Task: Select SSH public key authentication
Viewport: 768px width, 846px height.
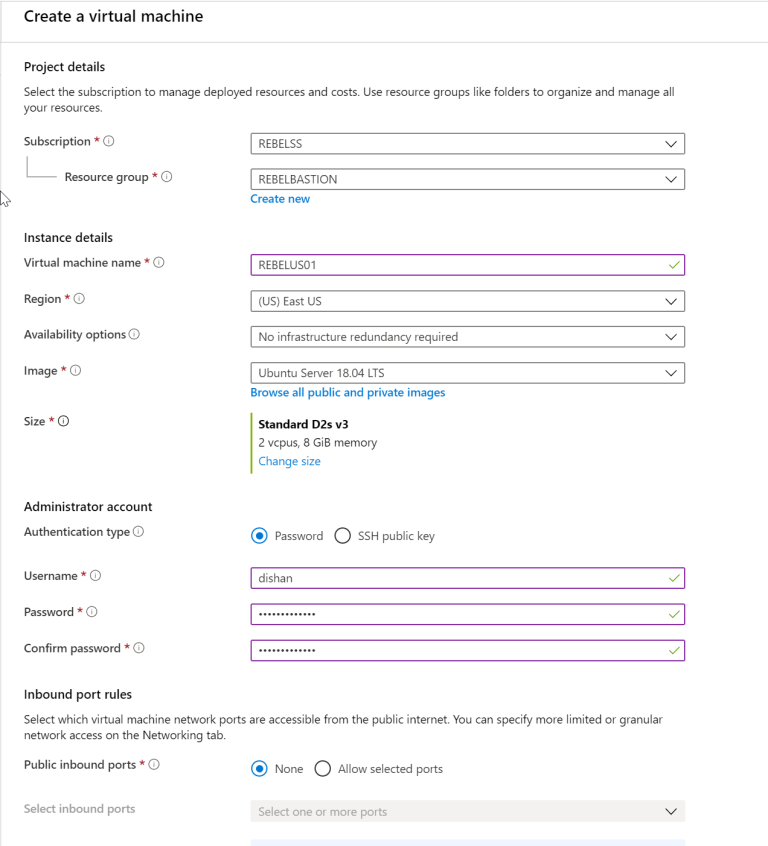Action: (x=343, y=535)
